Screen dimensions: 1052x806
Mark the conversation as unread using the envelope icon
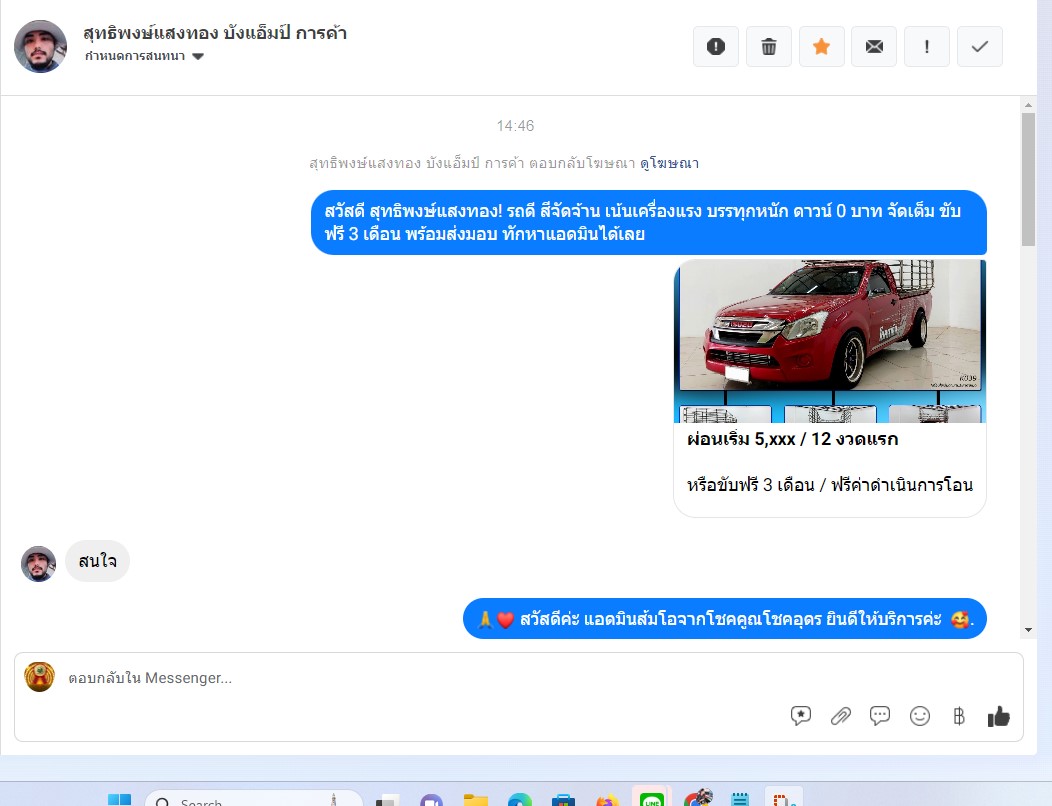874,47
